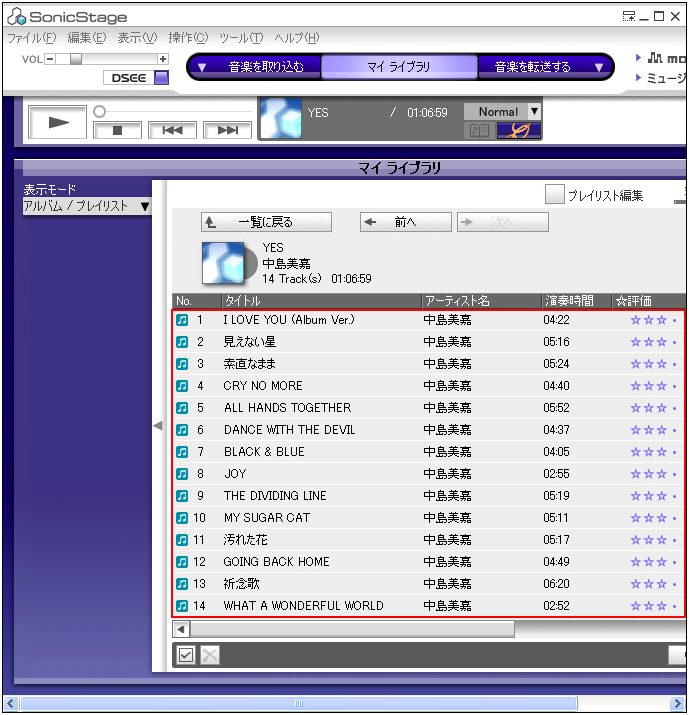Viewport: 689px width, 715px height.
Task: Open the ツール(T) menu
Action: coord(241,38)
